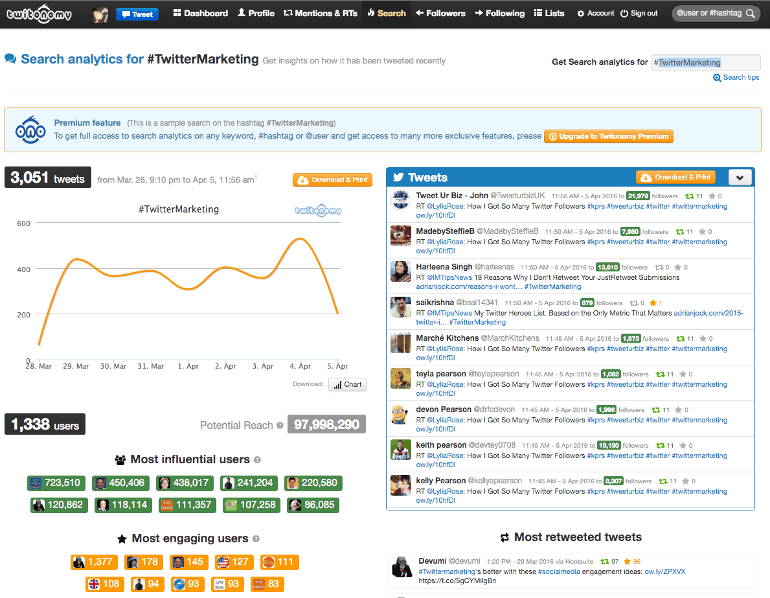Open Mentions & RTs section
Image resolution: width=770 pixels, height=598 pixels.
[321, 13]
